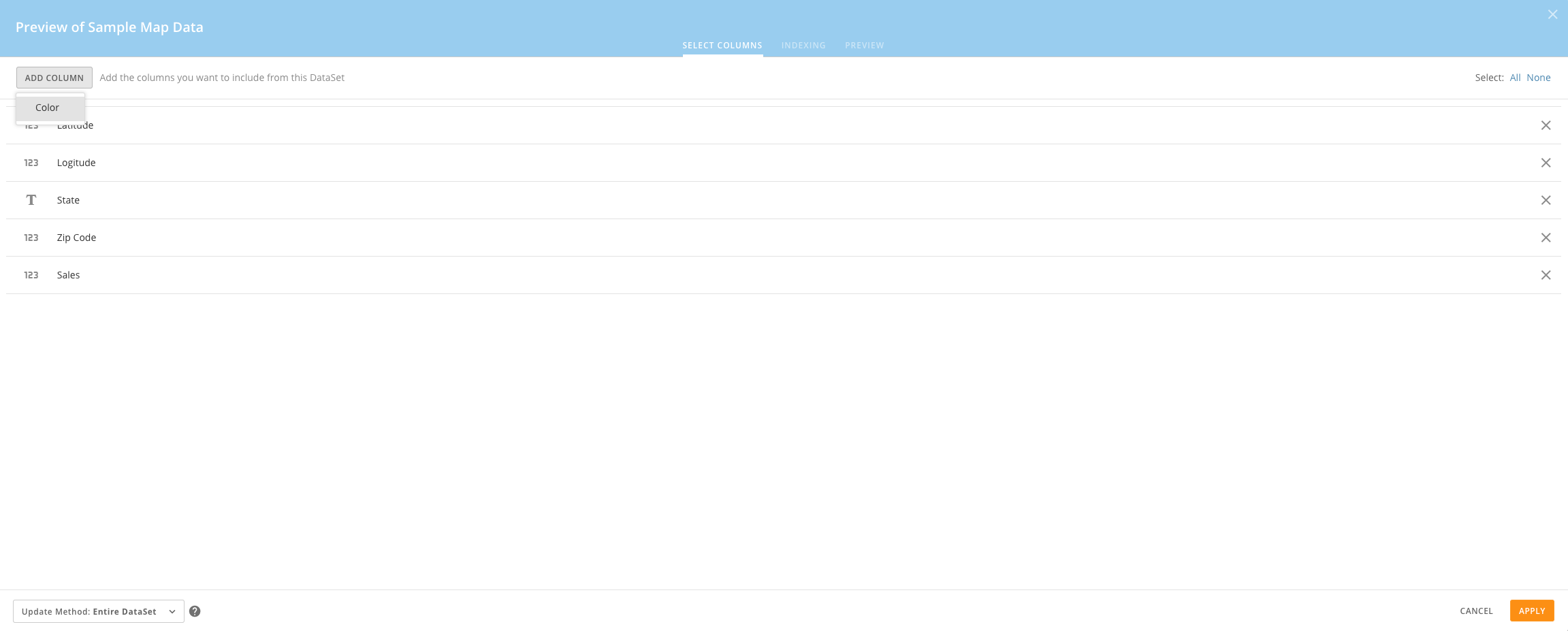The image size is (1568, 631).
Task: Select all columns with the All link
Action: tap(1515, 77)
